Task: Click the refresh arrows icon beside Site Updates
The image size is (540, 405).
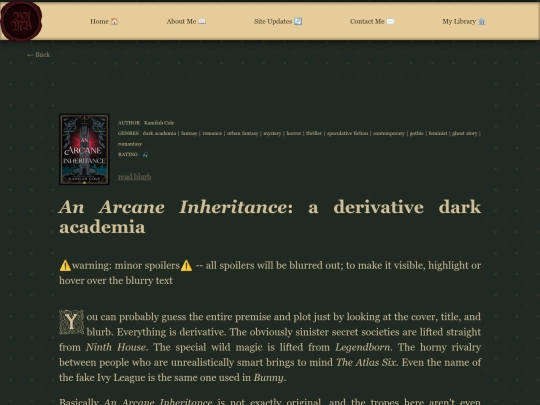Action: coord(298,21)
